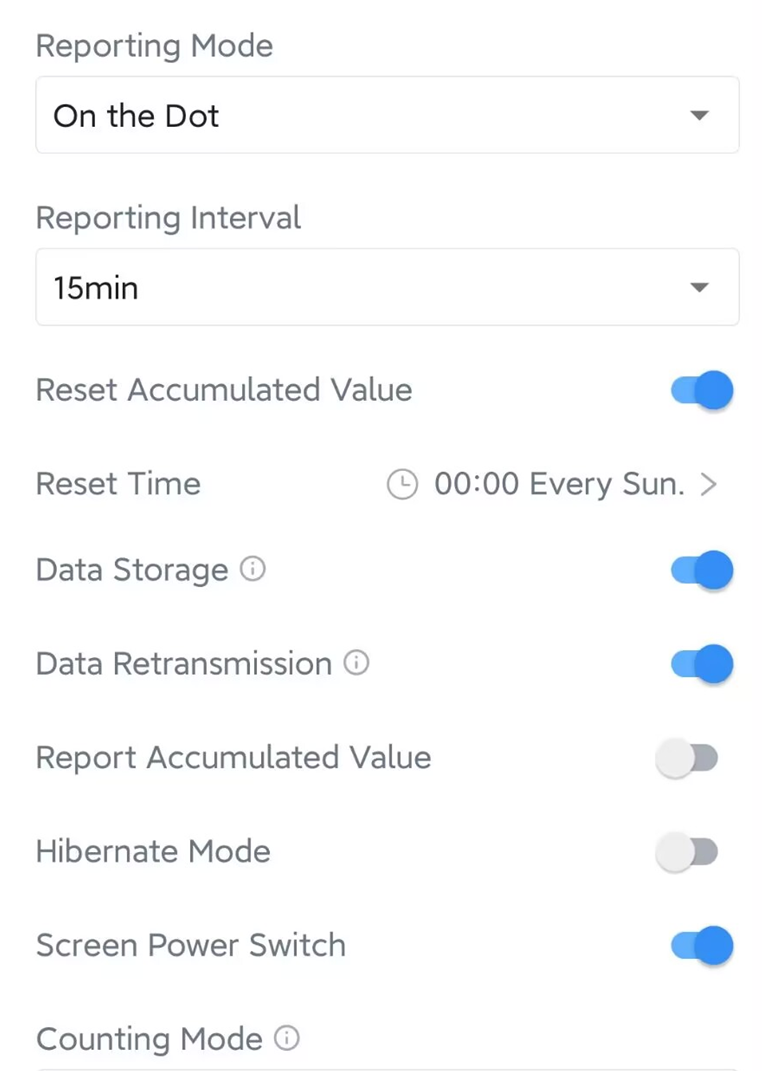This screenshot has width=762, height=1071.
Task: Click the Counting Mode info icon
Action: pyautogui.click(x=287, y=1038)
